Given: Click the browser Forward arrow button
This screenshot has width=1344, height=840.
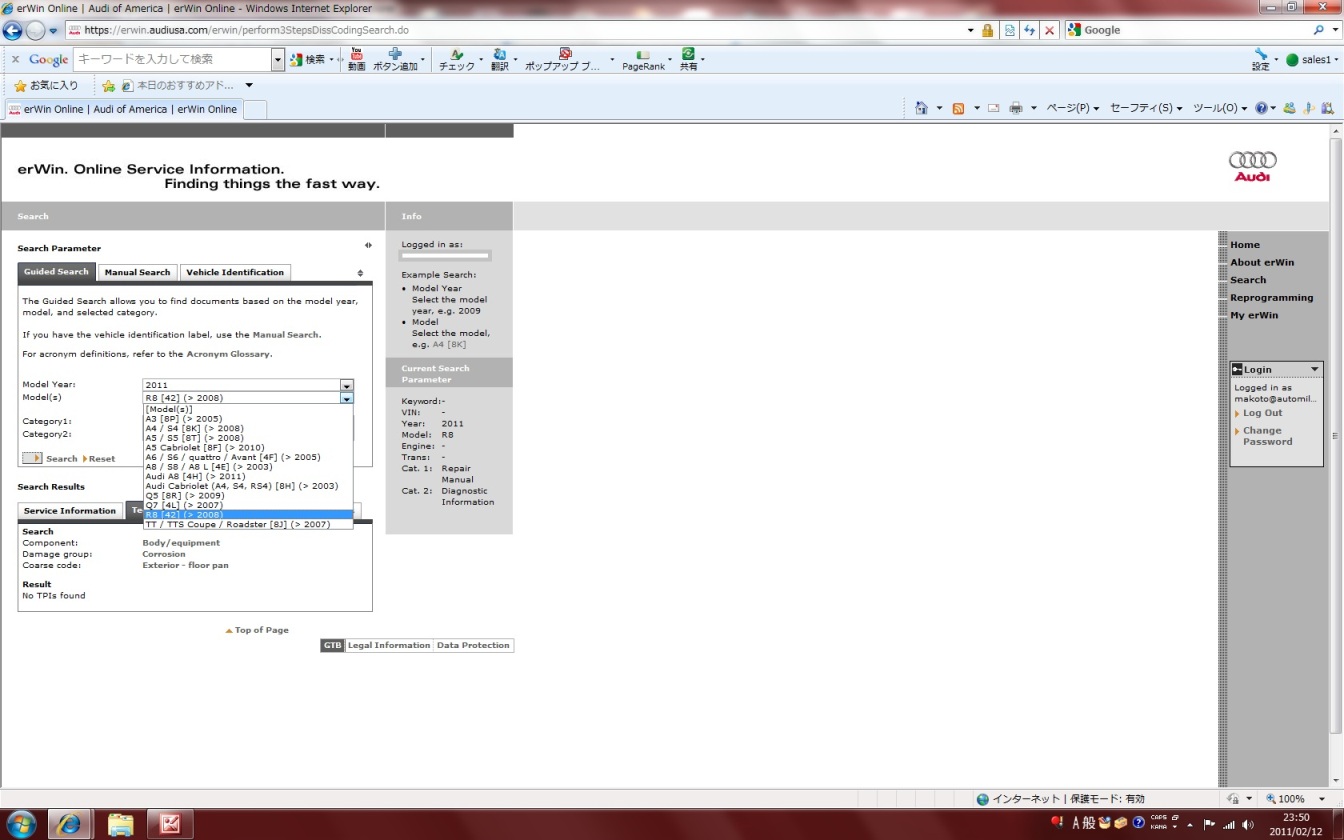Looking at the screenshot, I should [35, 30].
